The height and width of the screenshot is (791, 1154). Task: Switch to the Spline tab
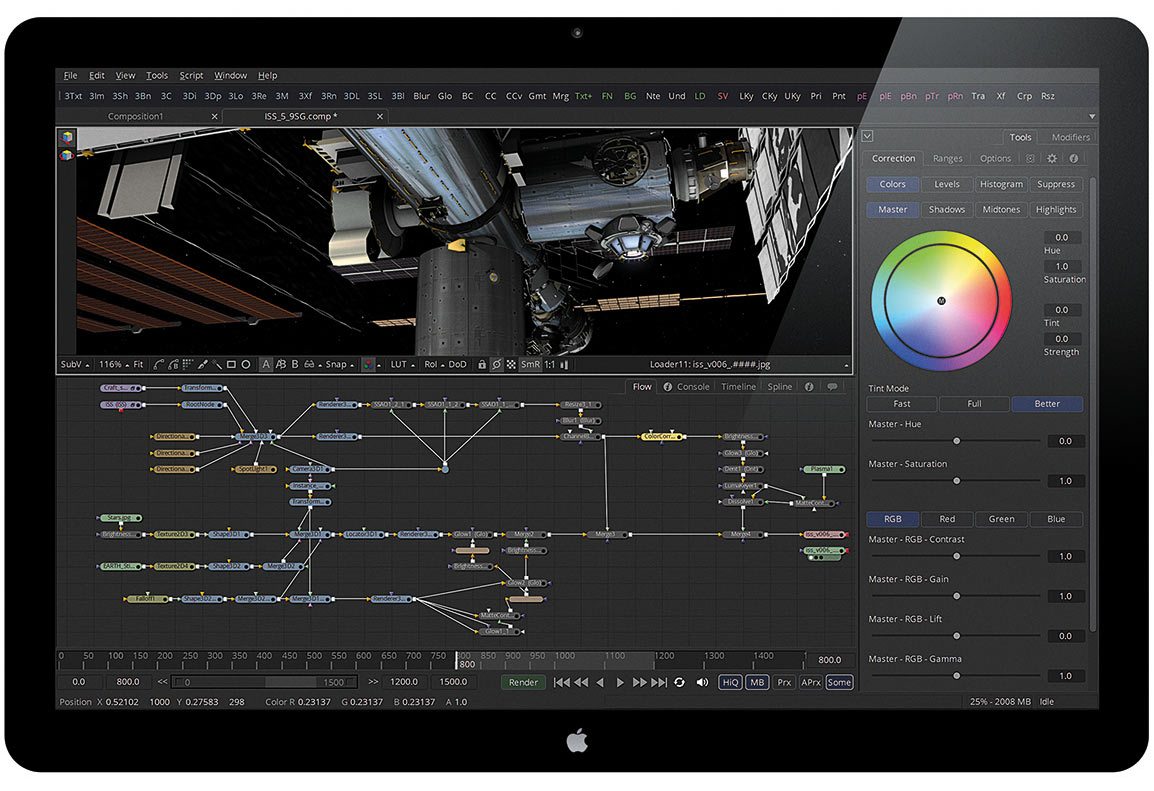(780, 387)
